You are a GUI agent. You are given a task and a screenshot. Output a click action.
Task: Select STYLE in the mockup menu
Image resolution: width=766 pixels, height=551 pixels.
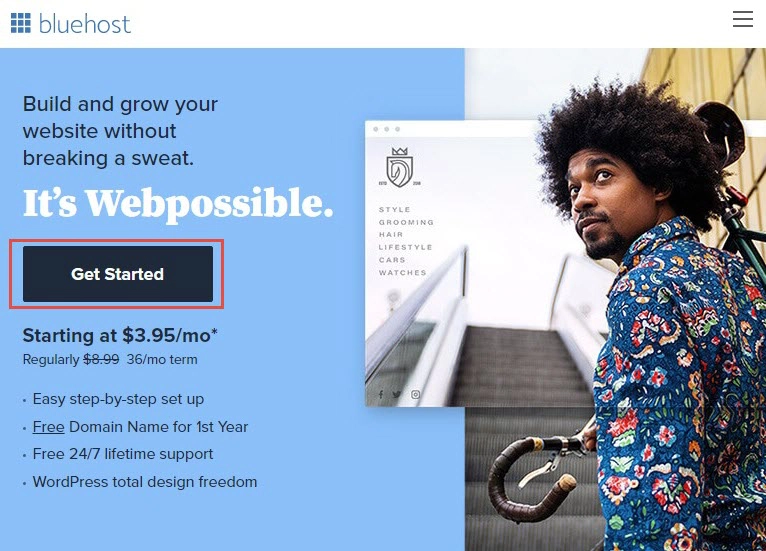[x=395, y=210]
